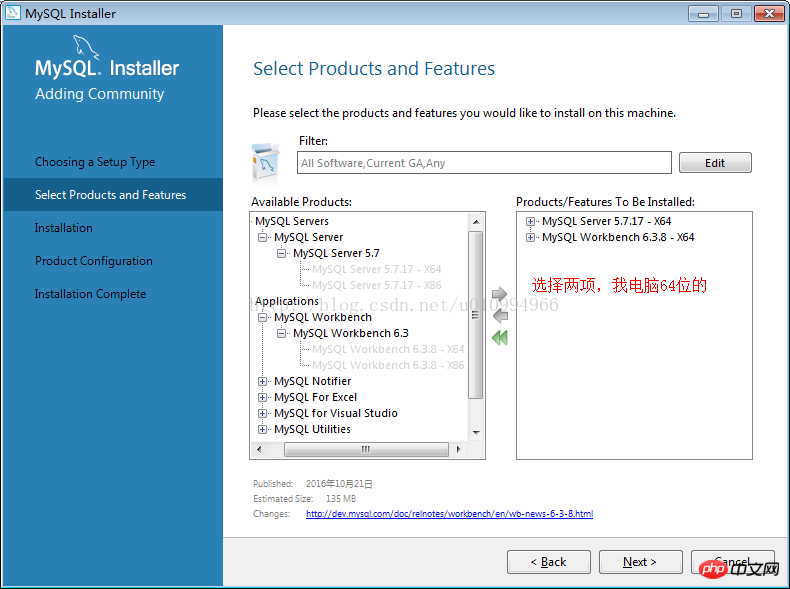Select MySQL Server 5.7.17 - X64 greyed item
The image size is (790, 589).
coord(376,269)
